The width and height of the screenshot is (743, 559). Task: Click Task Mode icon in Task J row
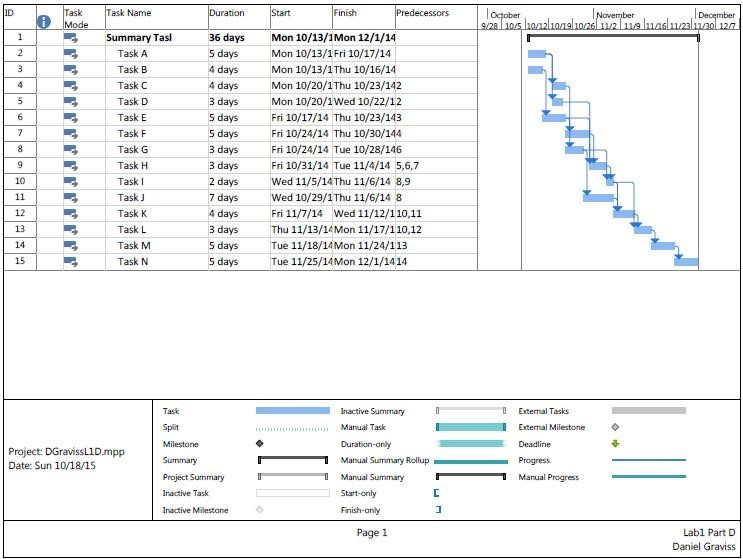click(x=71, y=198)
